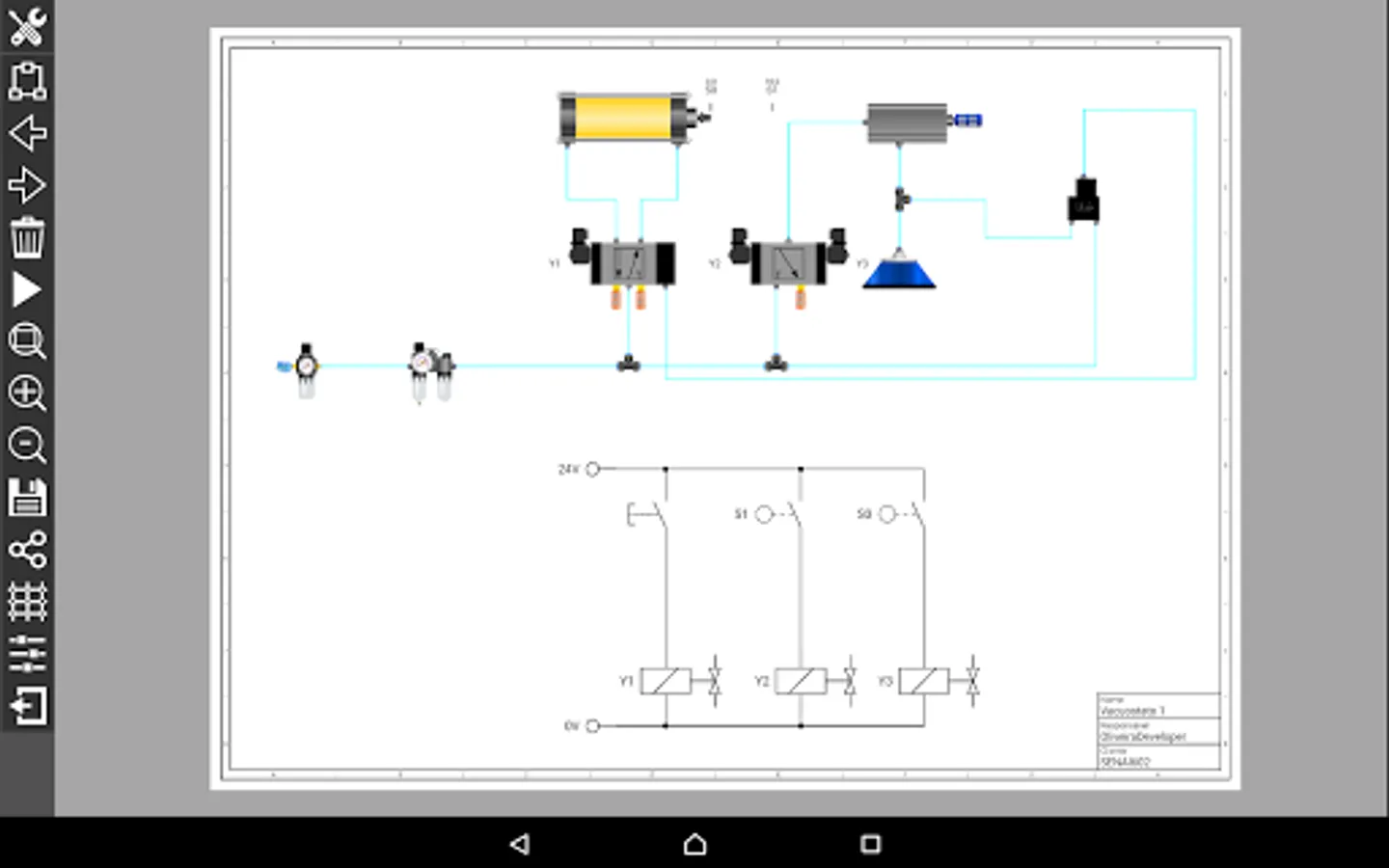The height and width of the screenshot is (868, 1389).
Task: Click the share icon
Action: coord(27,550)
